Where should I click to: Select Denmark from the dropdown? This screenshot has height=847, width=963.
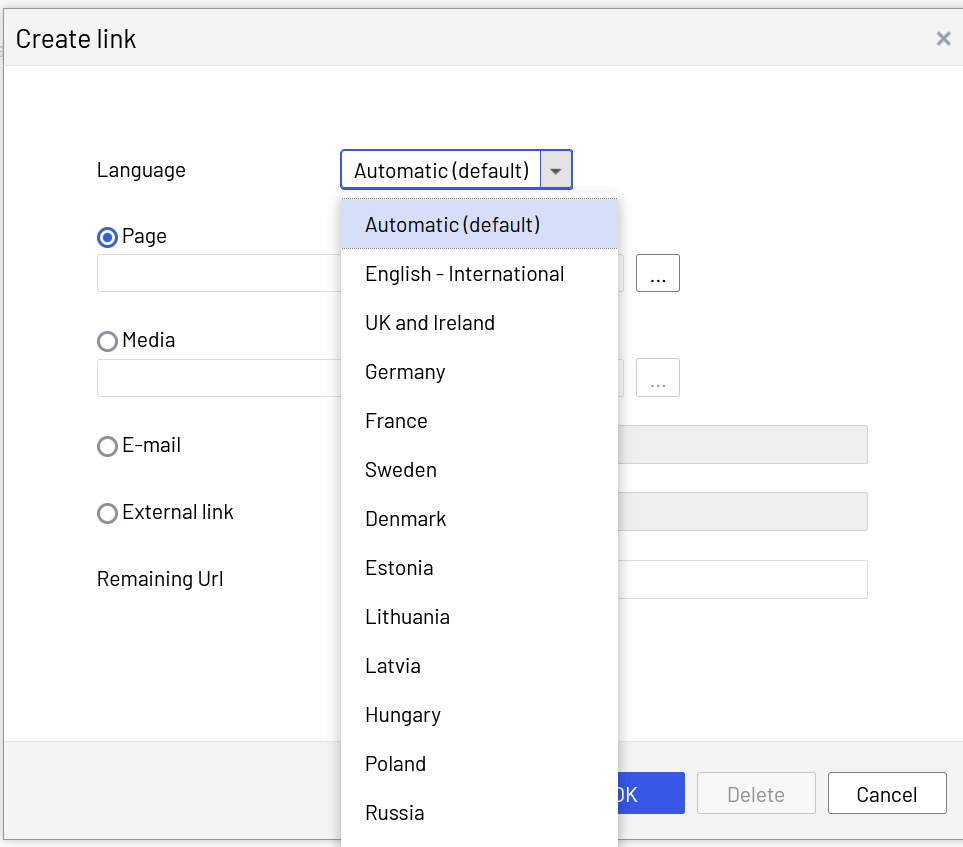pyautogui.click(x=405, y=519)
